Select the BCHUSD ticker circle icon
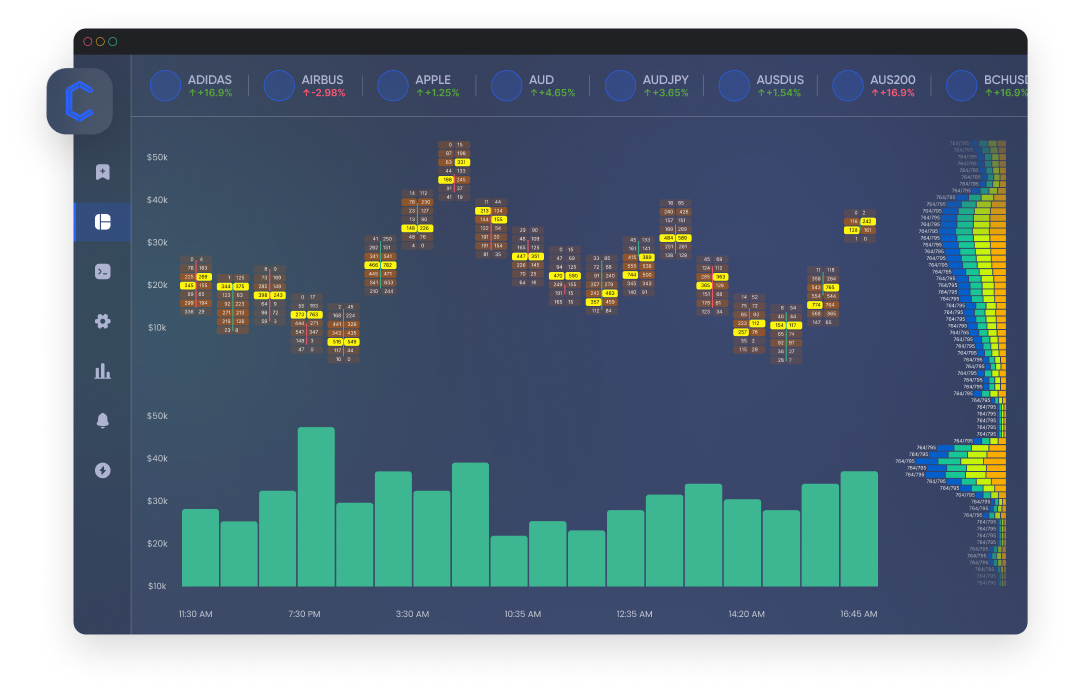 [961, 86]
